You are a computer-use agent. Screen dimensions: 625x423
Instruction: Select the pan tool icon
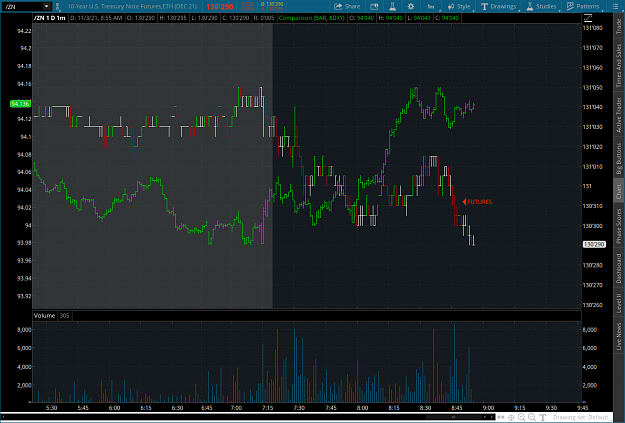501,417
